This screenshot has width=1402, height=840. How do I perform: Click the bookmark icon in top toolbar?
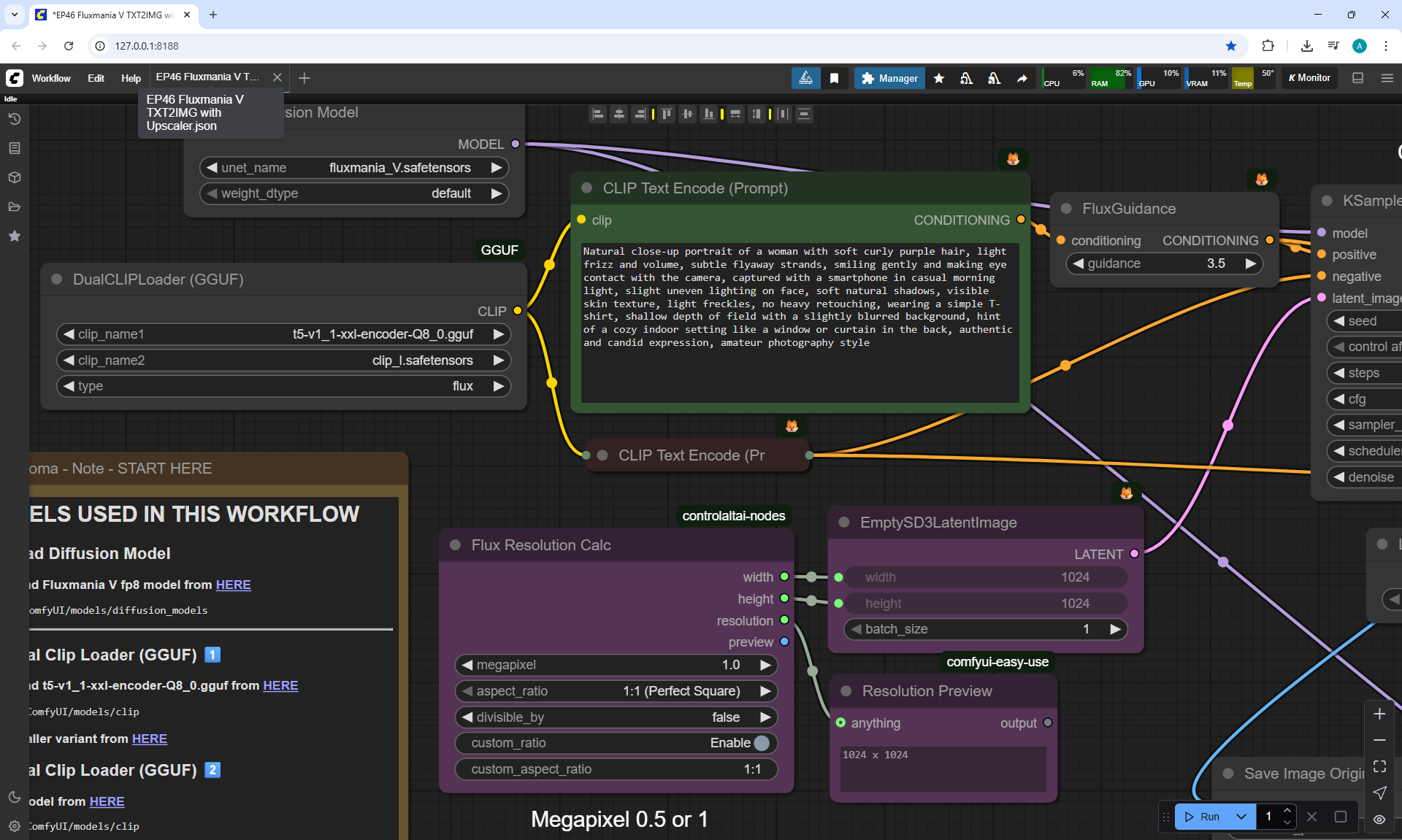point(834,78)
